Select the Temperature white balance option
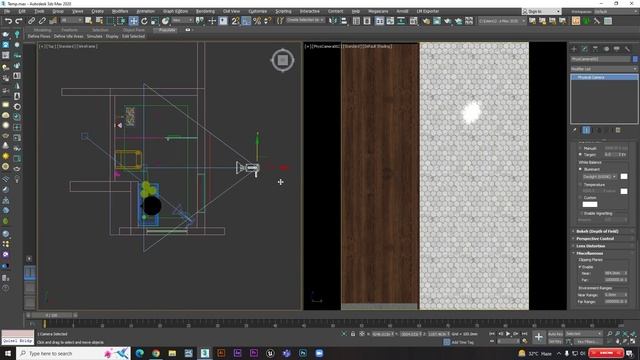Image resolution: width=640 pixels, height=360 pixels. click(580, 184)
